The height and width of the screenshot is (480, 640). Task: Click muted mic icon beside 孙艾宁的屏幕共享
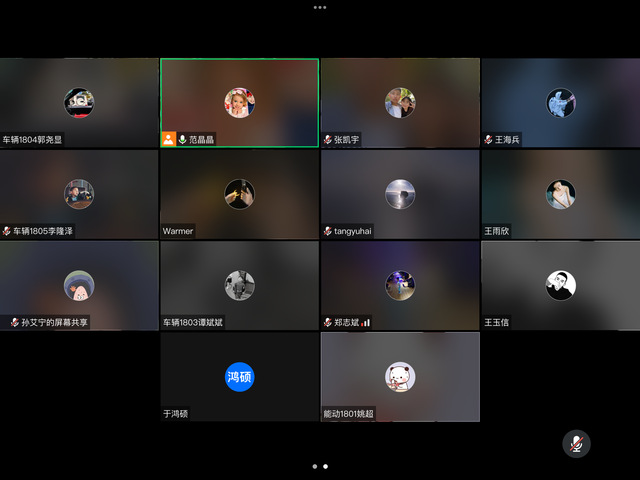coord(14,322)
